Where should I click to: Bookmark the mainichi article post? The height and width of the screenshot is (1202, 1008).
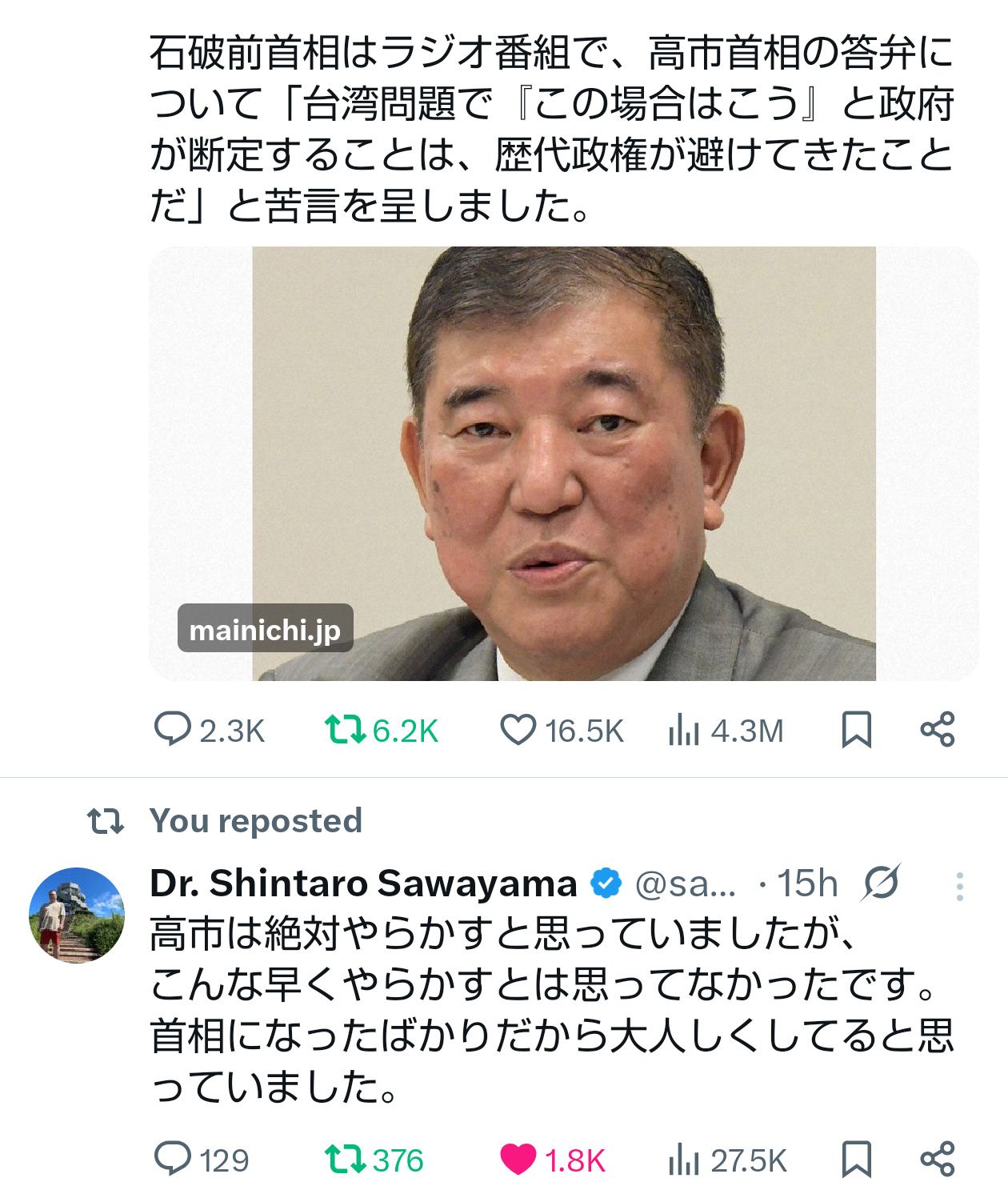(856, 730)
